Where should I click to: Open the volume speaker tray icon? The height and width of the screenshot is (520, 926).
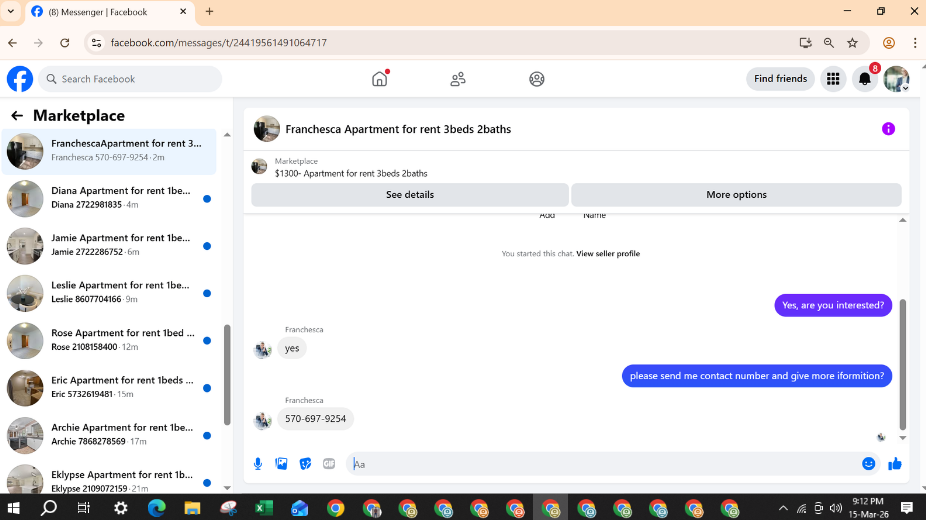(835, 508)
